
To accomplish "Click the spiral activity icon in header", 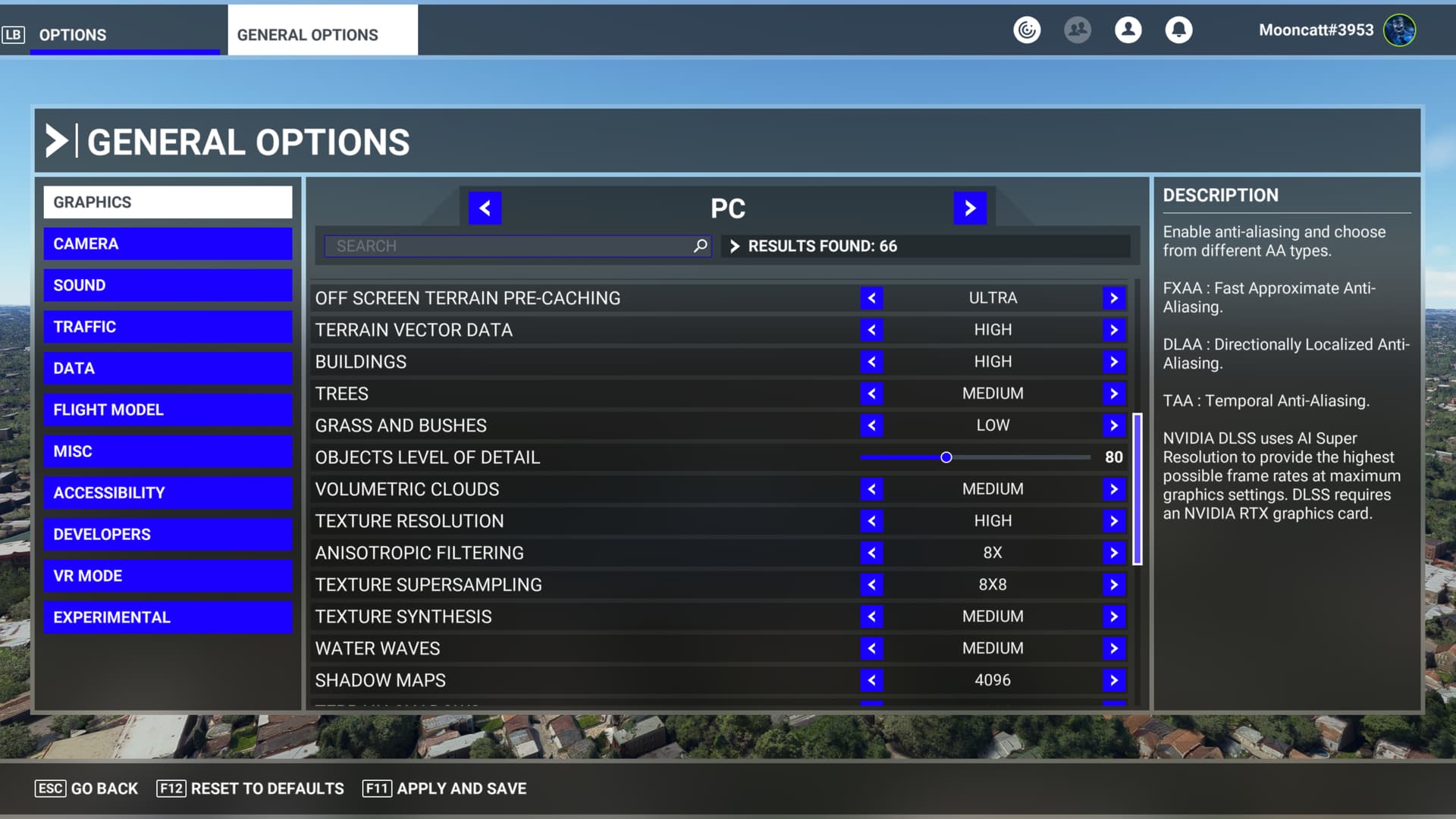I will click(1027, 30).
